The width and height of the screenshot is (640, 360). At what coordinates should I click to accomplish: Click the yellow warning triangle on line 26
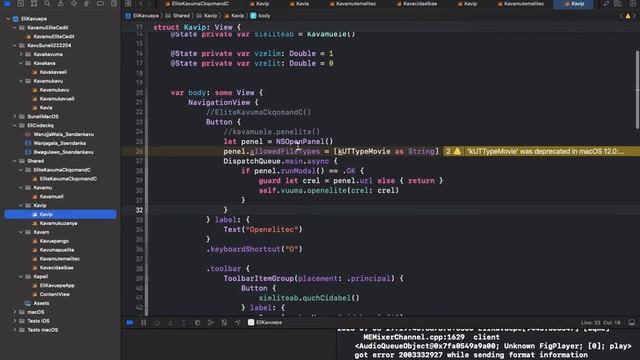tap(457, 151)
